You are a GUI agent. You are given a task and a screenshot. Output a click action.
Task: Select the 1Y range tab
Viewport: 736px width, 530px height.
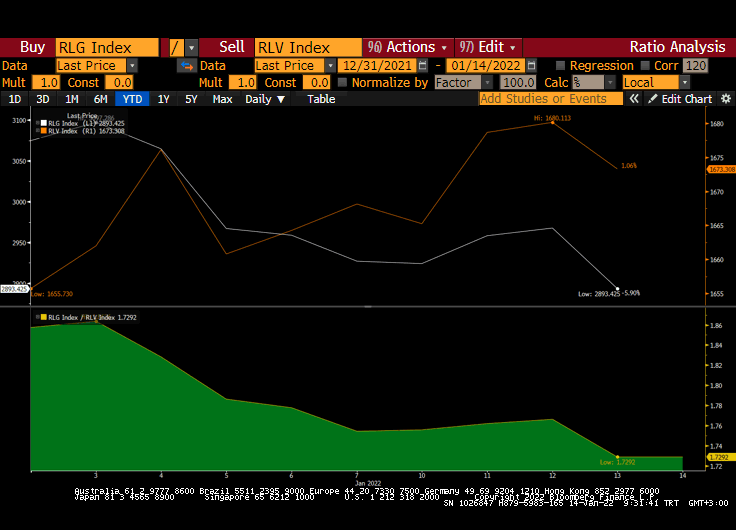pyautogui.click(x=163, y=99)
